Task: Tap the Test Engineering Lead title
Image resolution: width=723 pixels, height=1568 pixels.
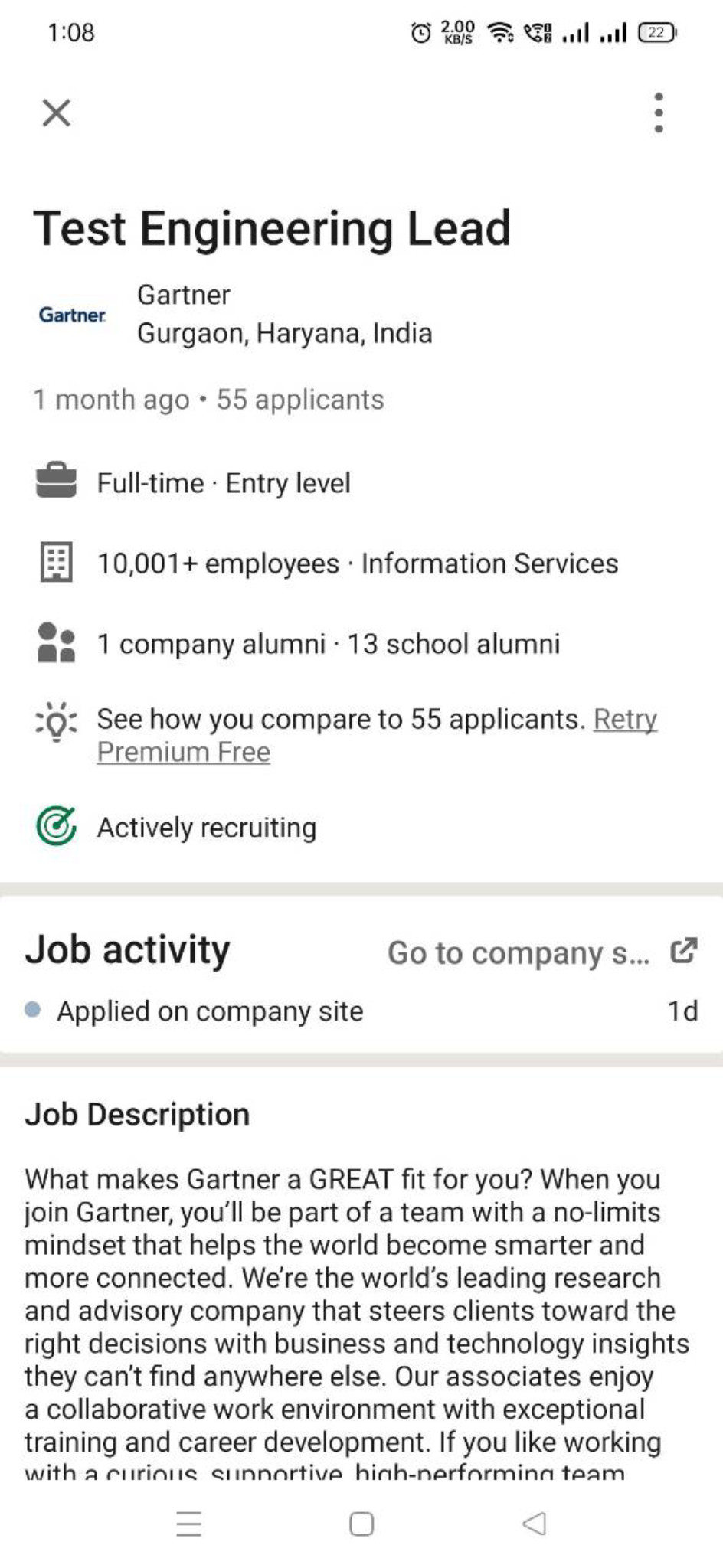Action: pyautogui.click(x=272, y=228)
